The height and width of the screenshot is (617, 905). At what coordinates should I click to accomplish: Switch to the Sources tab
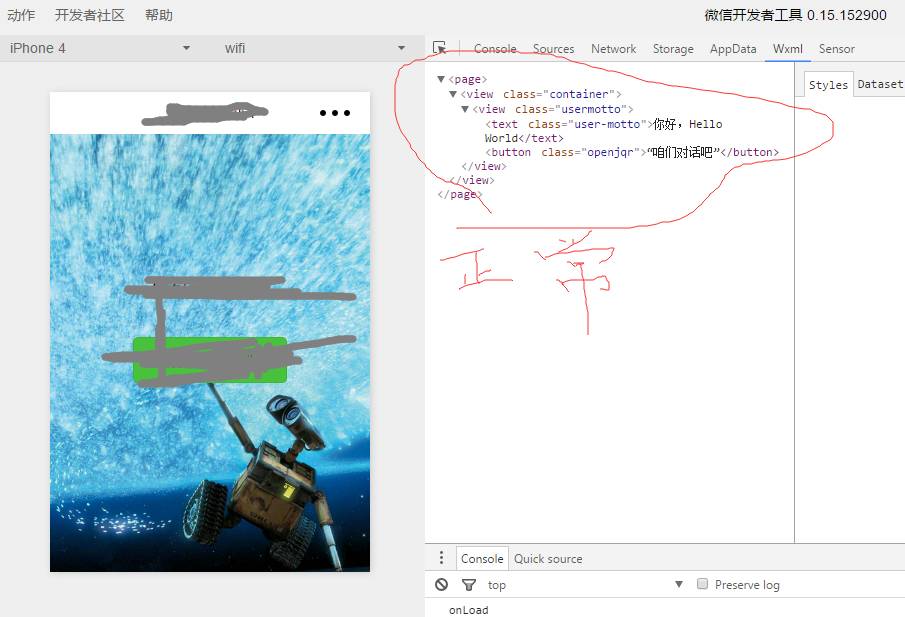pos(554,49)
